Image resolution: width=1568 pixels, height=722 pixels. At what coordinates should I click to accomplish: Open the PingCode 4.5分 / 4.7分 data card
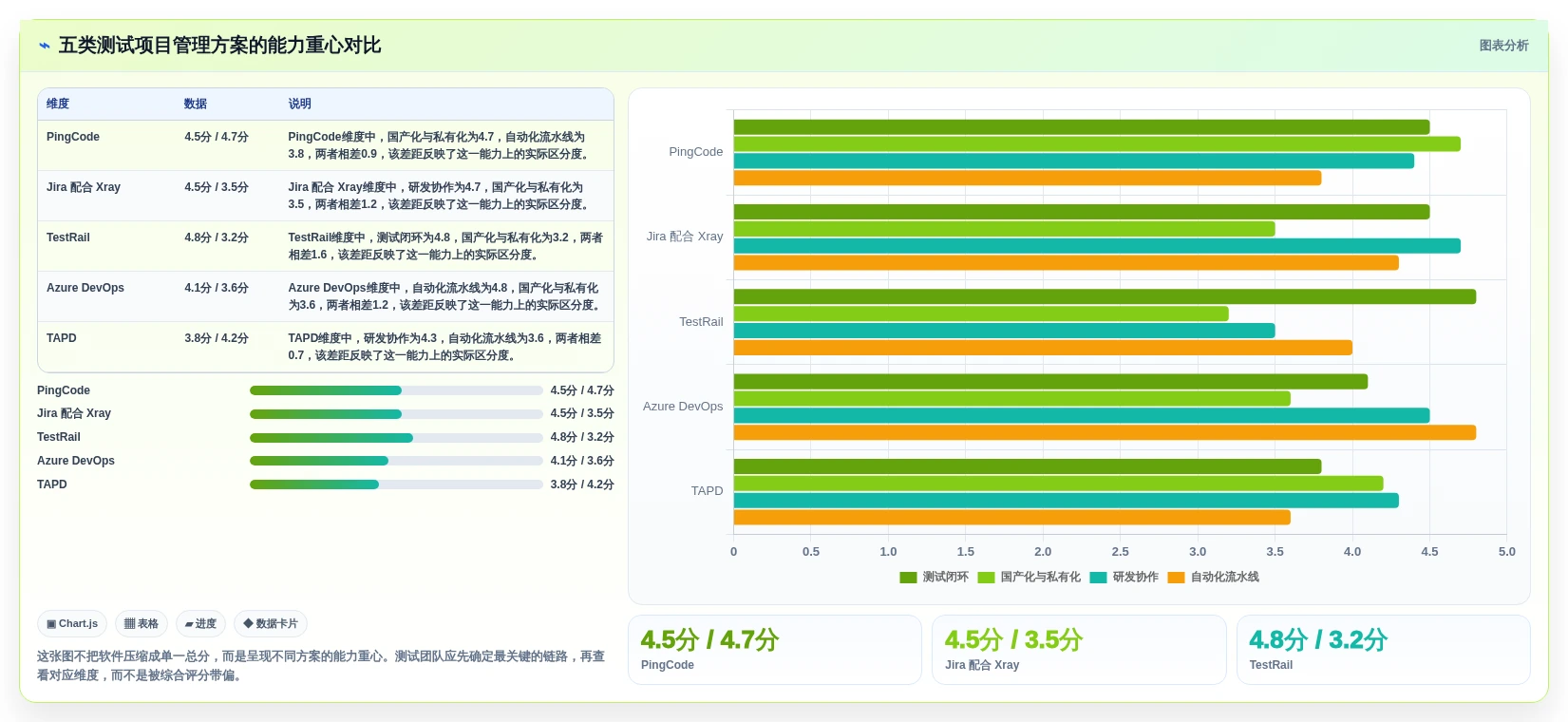(775, 650)
